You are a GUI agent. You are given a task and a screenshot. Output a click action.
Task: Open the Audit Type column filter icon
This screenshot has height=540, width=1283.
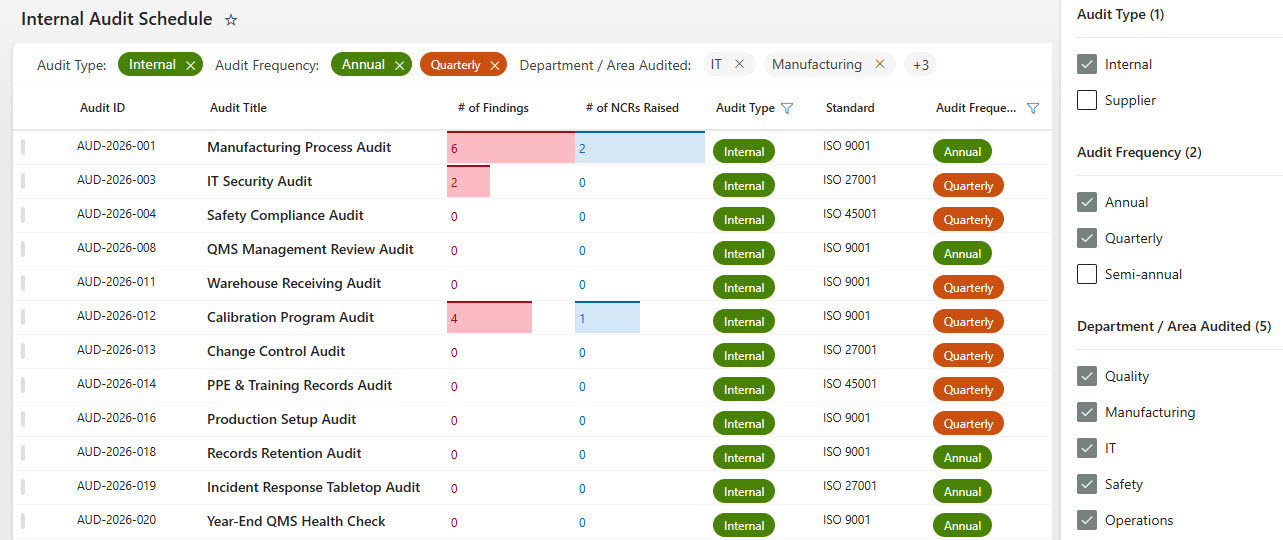(x=787, y=108)
